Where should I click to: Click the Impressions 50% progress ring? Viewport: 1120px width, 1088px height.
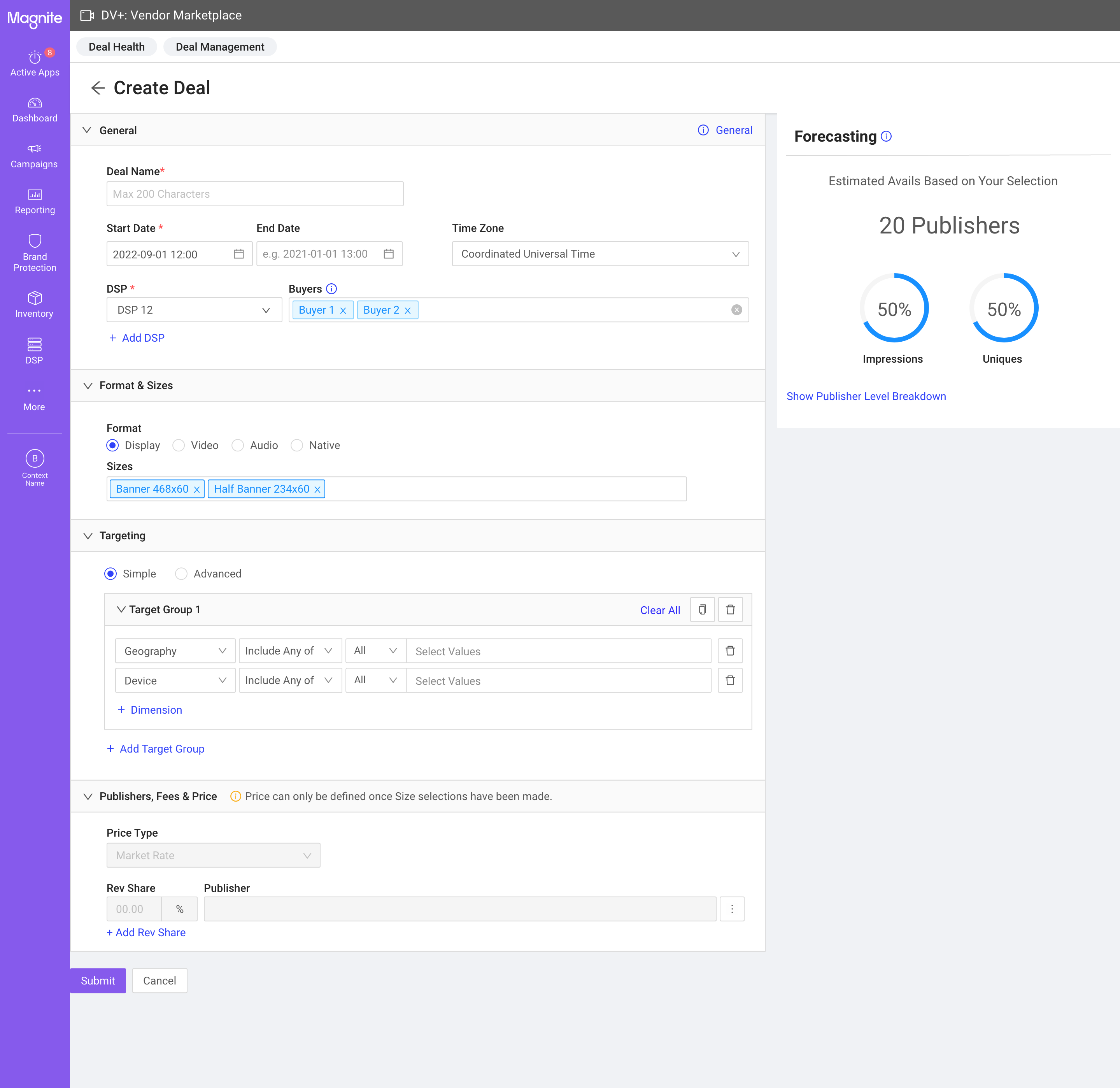coord(894,308)
